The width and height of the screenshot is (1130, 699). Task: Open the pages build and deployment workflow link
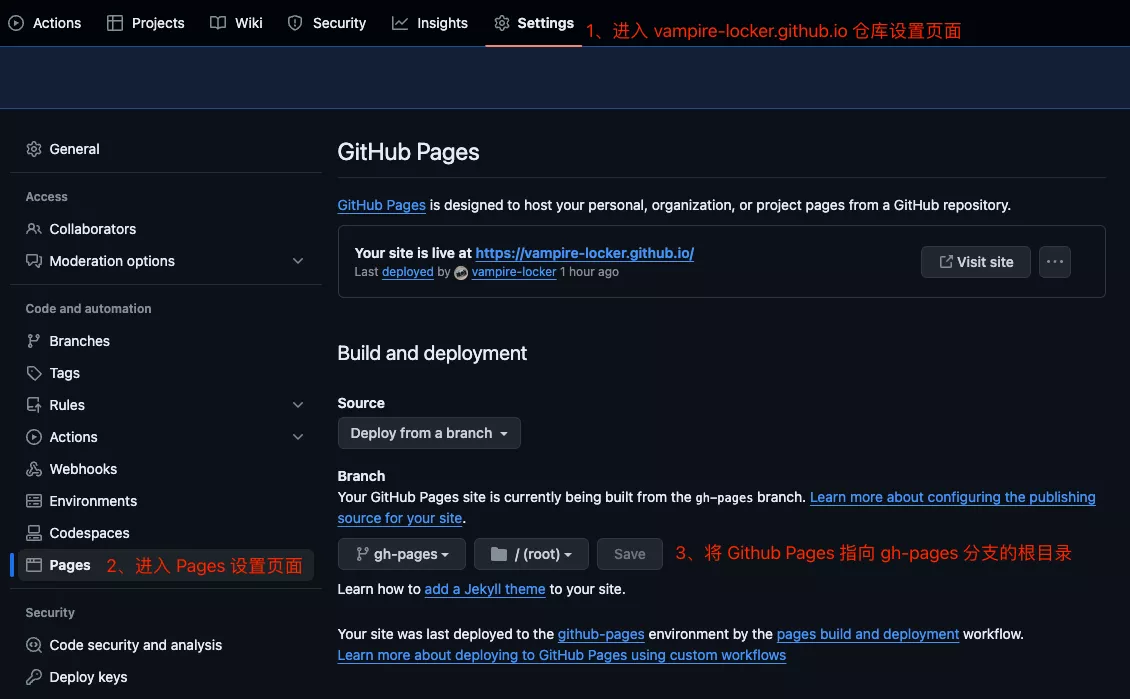pyautogui.click(x=868, y=634)
